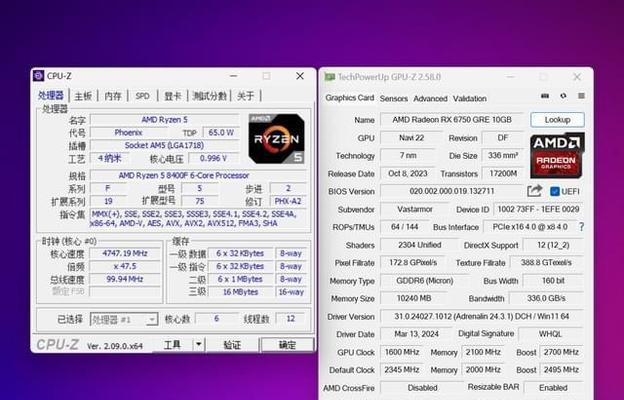The width and height of the screenshot is (624, 400).
Task: Click the GPU-Z app icon in title bar
Action: [x=330, y=77]
